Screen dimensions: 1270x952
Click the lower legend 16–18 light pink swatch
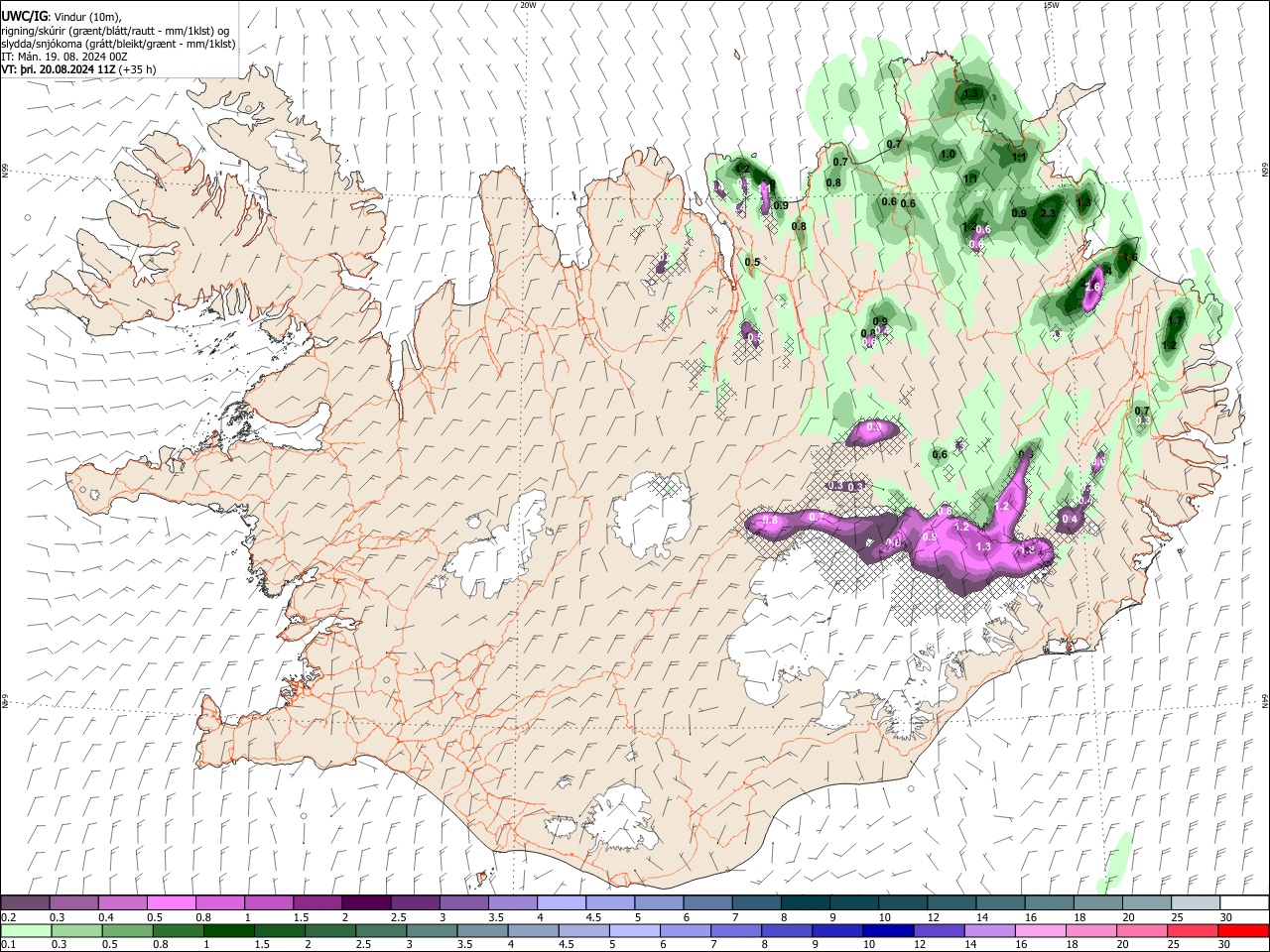[x=1040, y=930]
